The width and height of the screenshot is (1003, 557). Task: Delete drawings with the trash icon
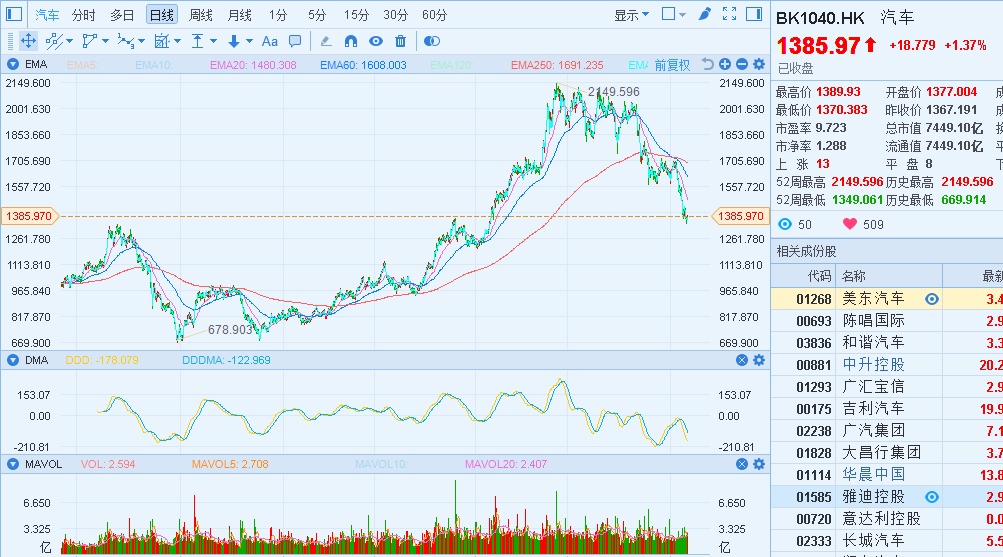pyautogui.click(x=401, y=41)
